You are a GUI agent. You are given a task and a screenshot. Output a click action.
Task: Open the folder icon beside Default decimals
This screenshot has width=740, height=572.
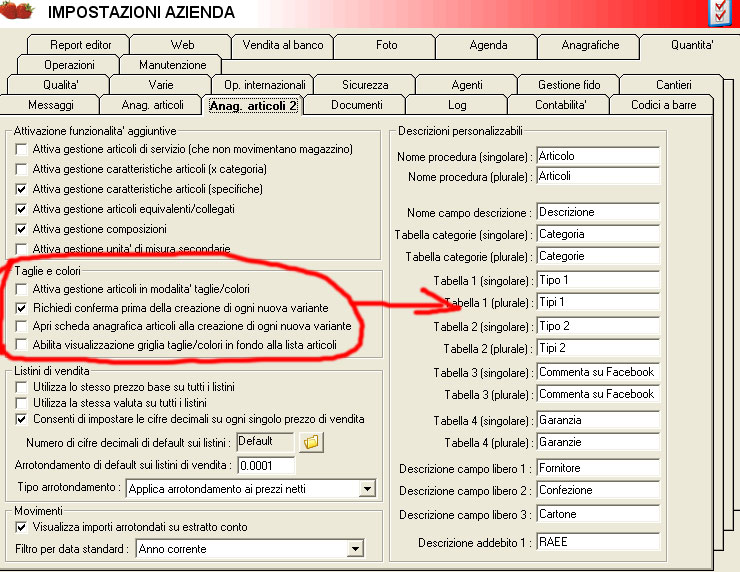click(311, 442)
